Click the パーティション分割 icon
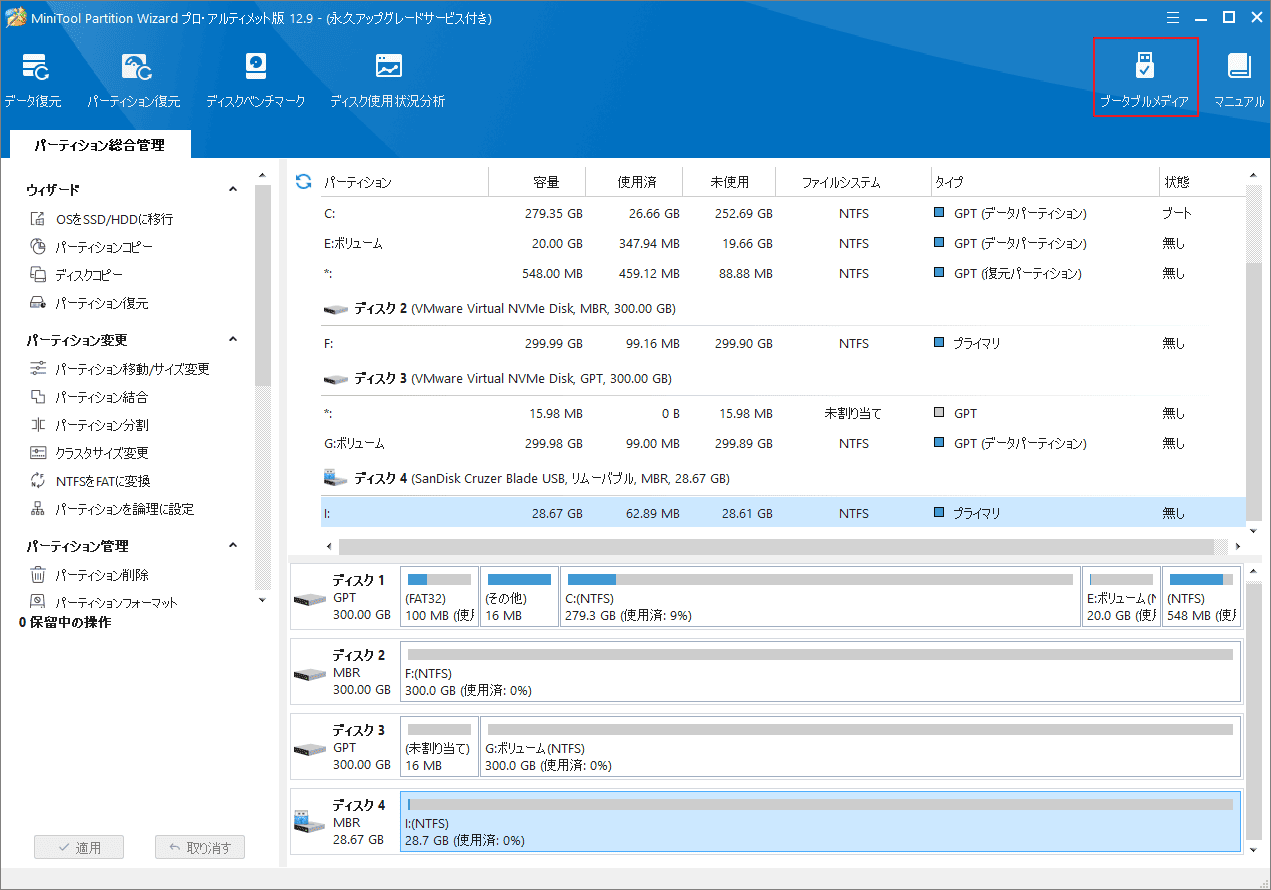Viewport: 1271px width, 890px height. pos(38,425)
